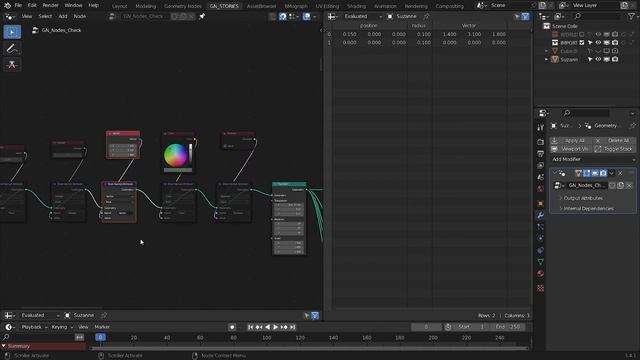This screenshot has width=640, height=360.
Task: Open the Object Data green triangle tab
Action: click(540, 262)
